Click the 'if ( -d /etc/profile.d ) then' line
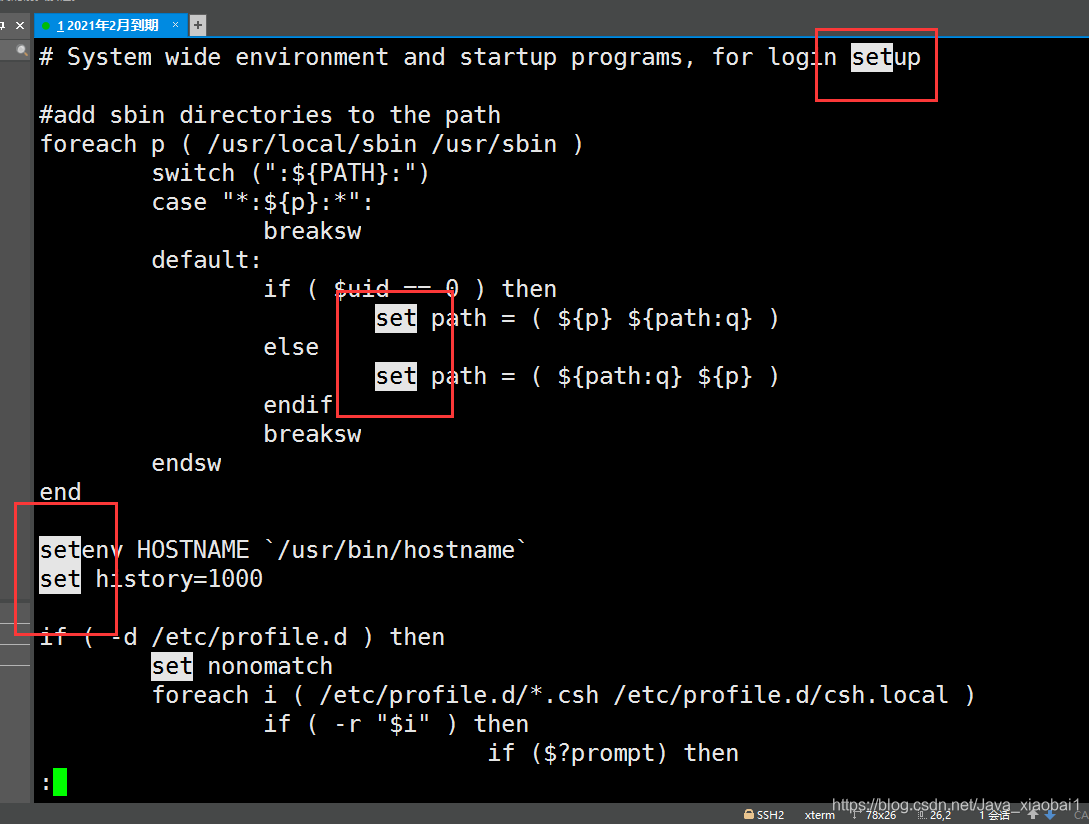1089x824 pixels. pos(242,636)
